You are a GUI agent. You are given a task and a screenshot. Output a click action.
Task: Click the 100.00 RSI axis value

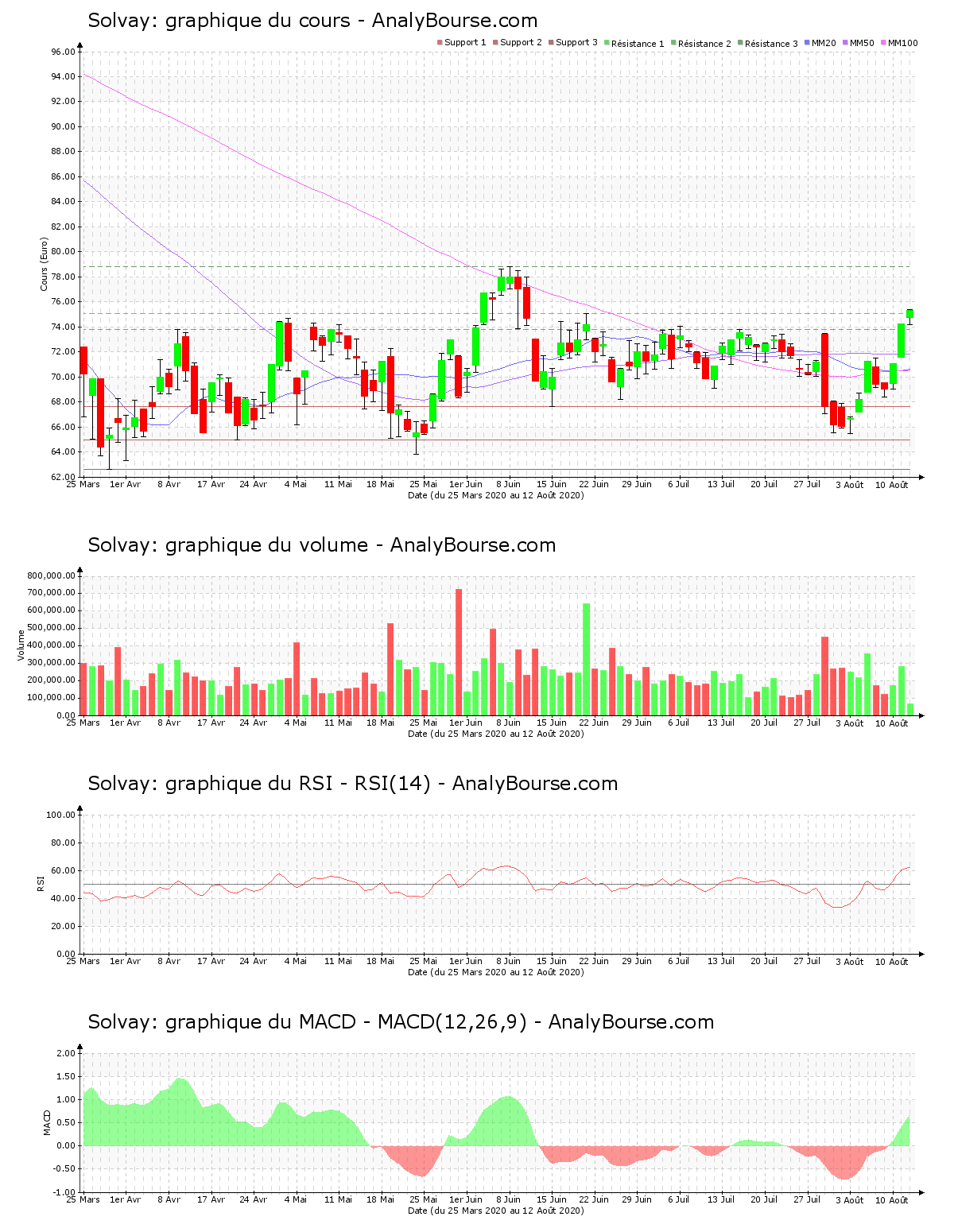coord(61,815)
